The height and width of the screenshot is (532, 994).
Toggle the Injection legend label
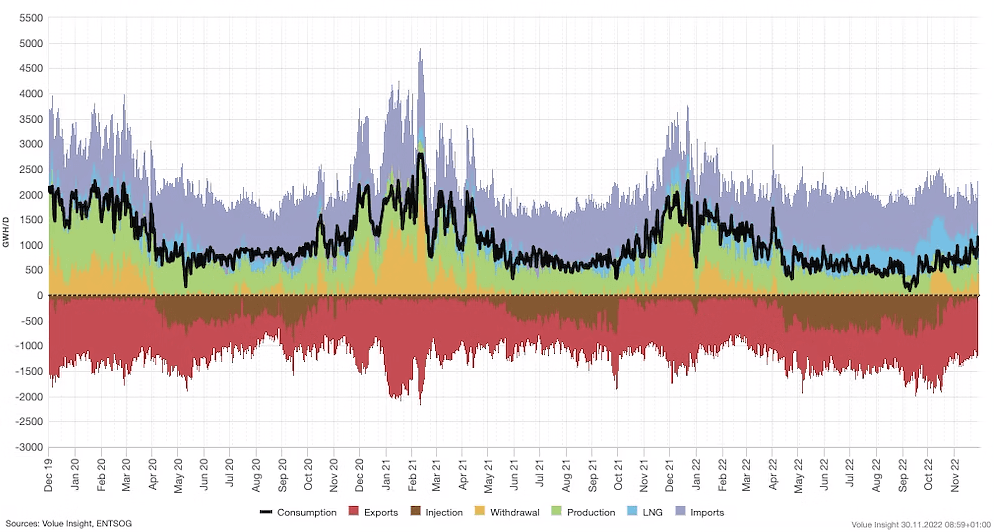[x=443, y=513]
